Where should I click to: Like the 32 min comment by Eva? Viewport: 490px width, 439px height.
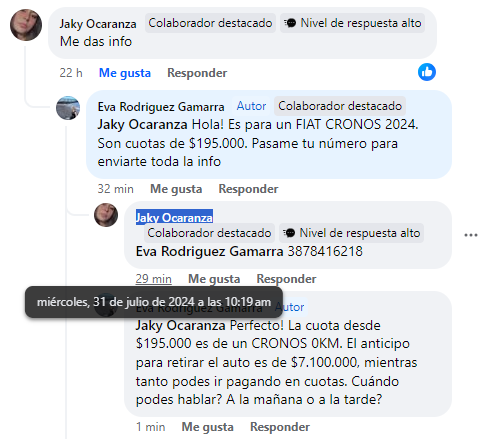176,189
